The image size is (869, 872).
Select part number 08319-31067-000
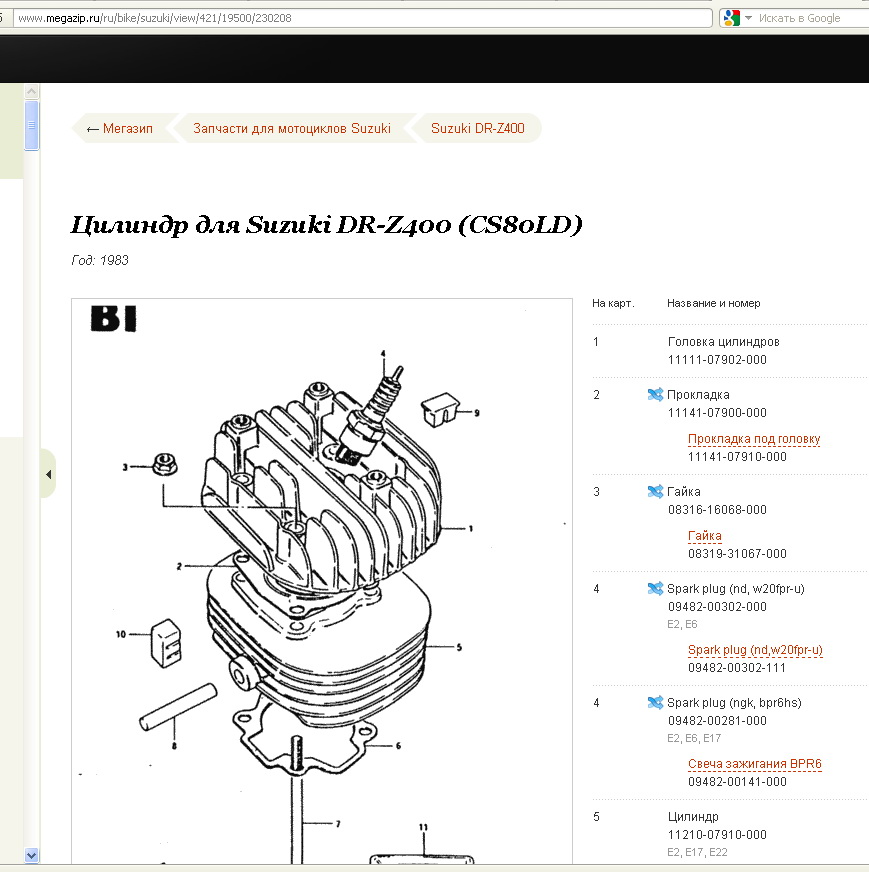pos(737,553)
